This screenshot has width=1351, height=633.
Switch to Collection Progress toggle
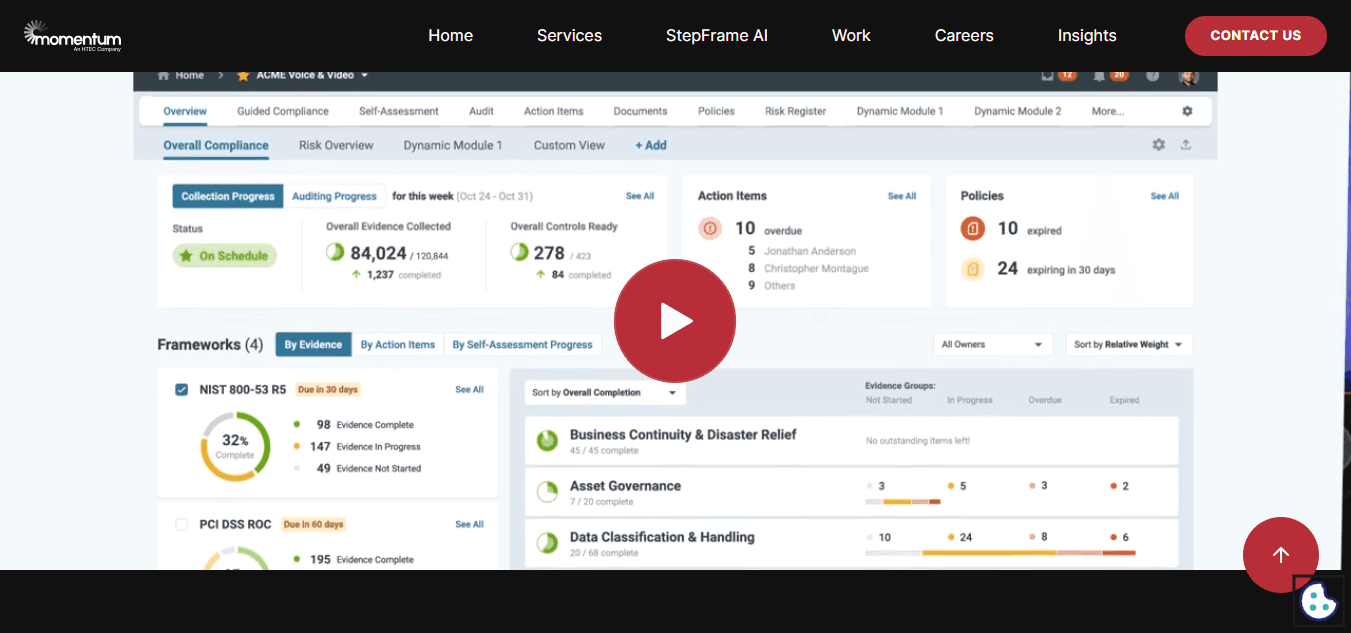pyautogui.click(x=228, y=197)
